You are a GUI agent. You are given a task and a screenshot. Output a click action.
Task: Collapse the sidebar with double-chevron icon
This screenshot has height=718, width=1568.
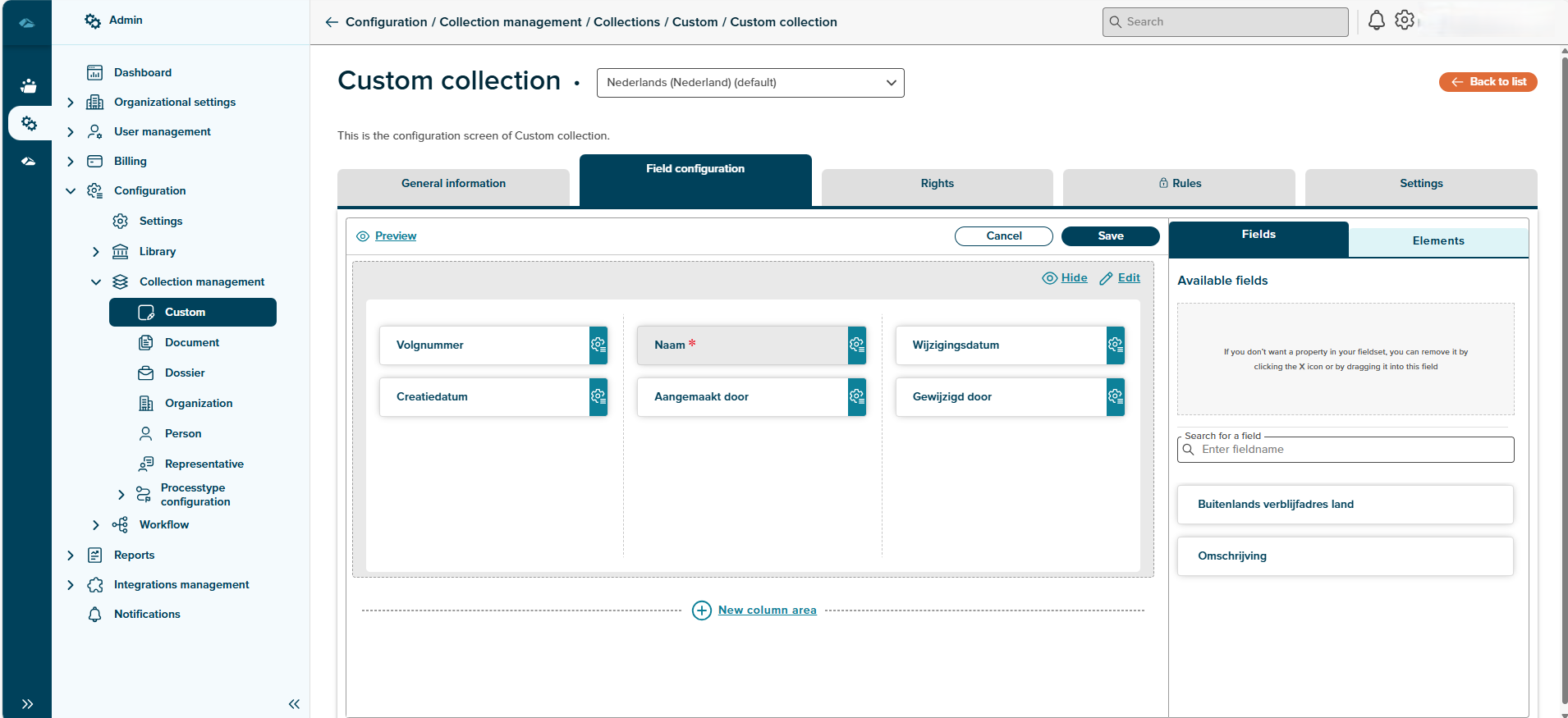[x=294, y=704]
